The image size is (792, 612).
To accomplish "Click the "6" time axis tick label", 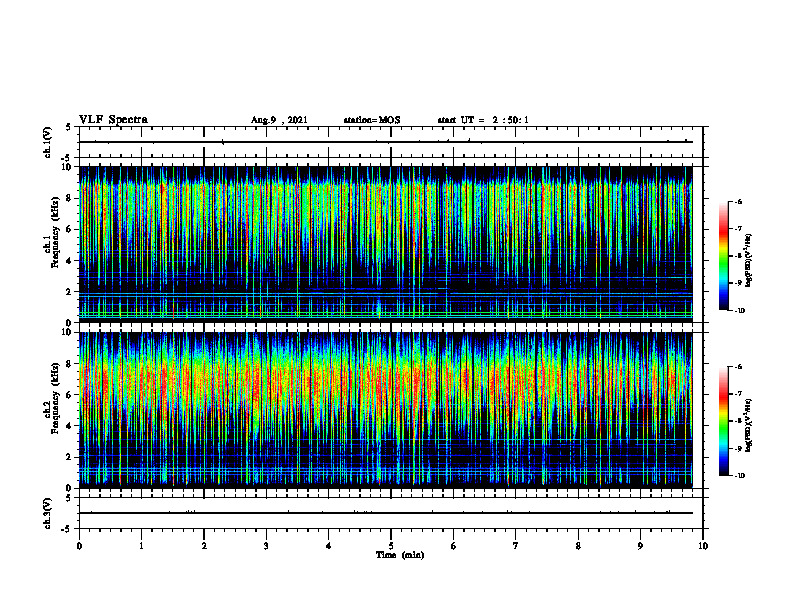I will pos(454,546).
